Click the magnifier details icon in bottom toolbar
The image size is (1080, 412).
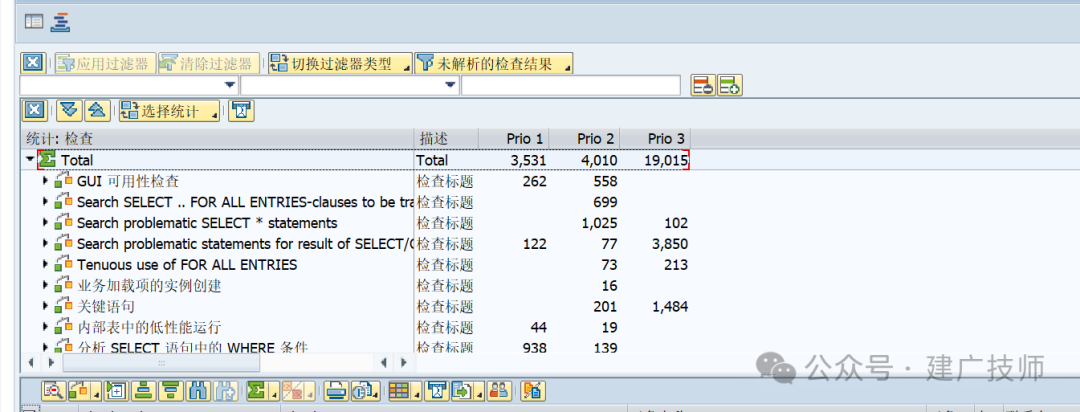(x=53, y=391)
